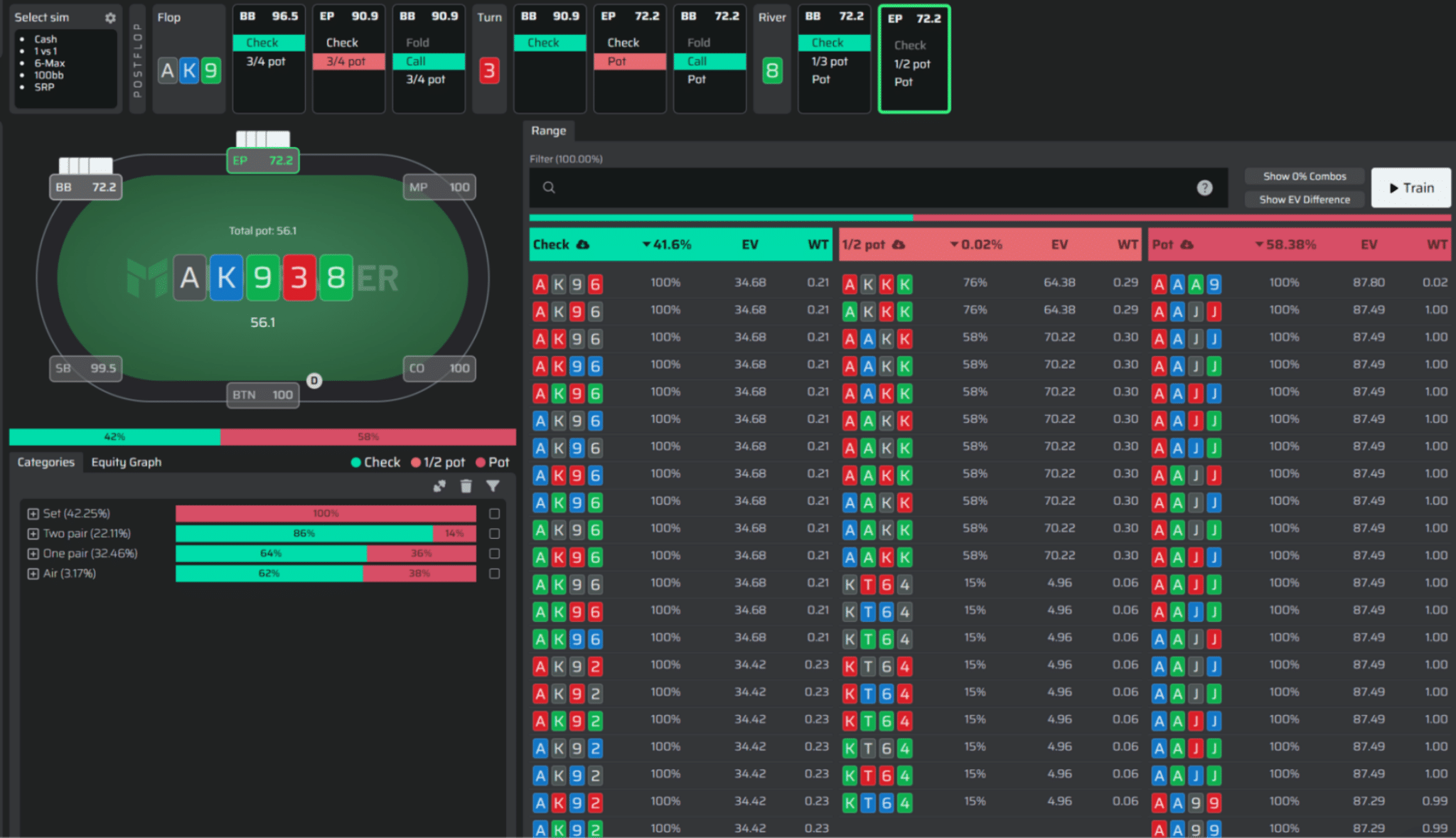Screen dimensions: 1456x838
Task: Expand the One pair category row
Action: 32,554
